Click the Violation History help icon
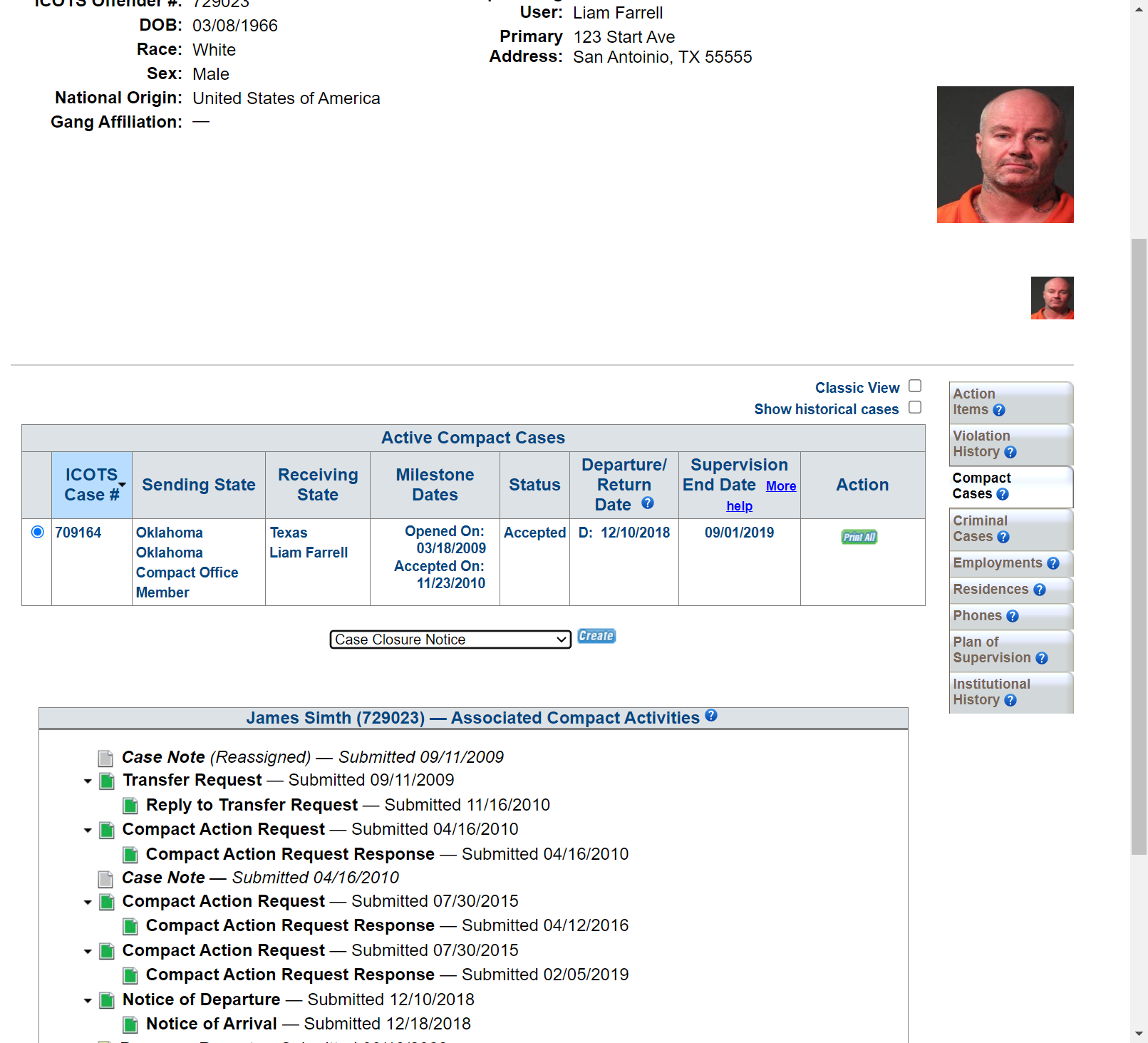Image resolution: width=1148 pixels, height=1043 pixels. tap(1010, 452)
